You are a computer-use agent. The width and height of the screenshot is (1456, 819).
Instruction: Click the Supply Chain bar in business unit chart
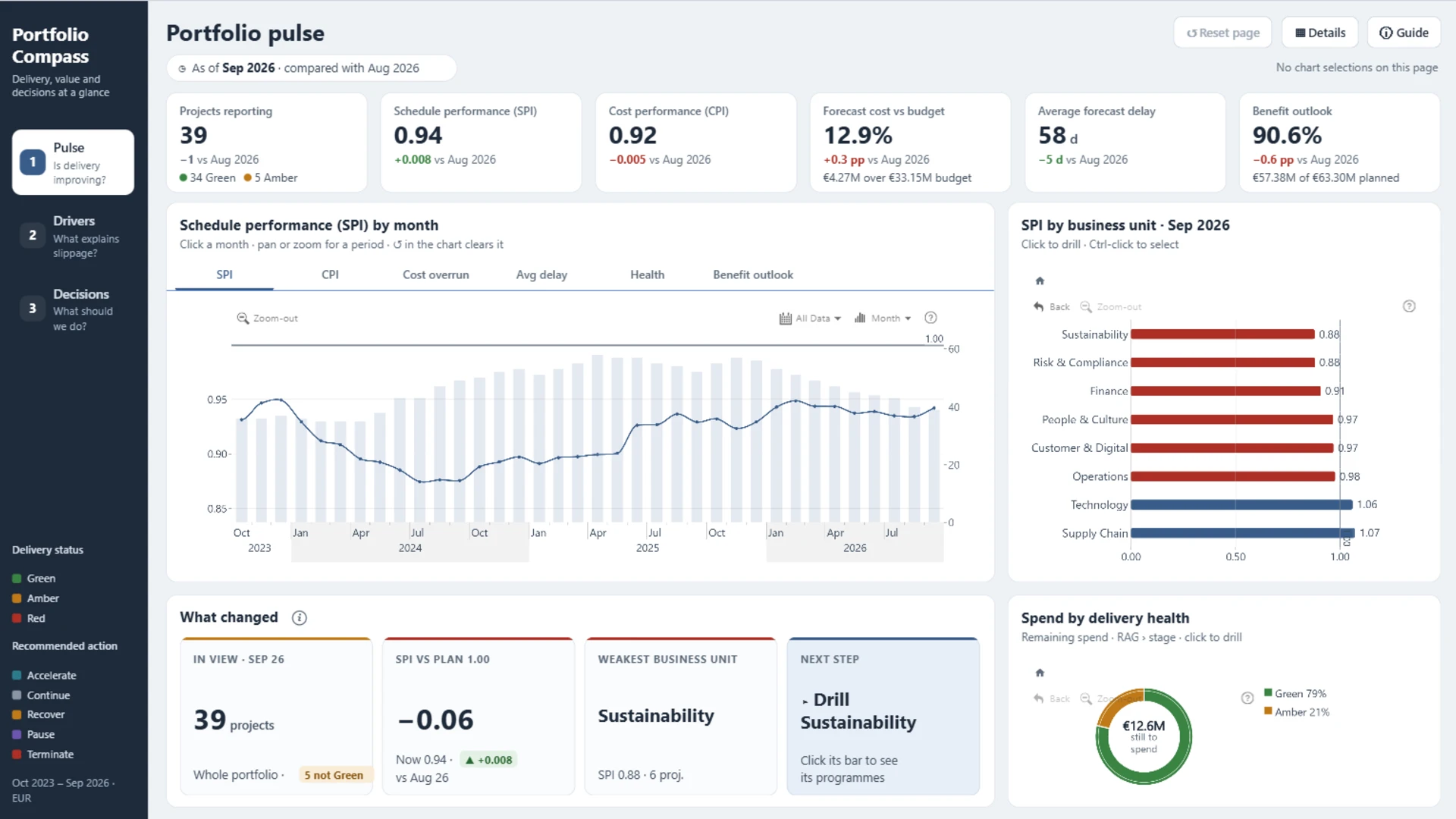pyautogui.click(x=1242, y=533)
